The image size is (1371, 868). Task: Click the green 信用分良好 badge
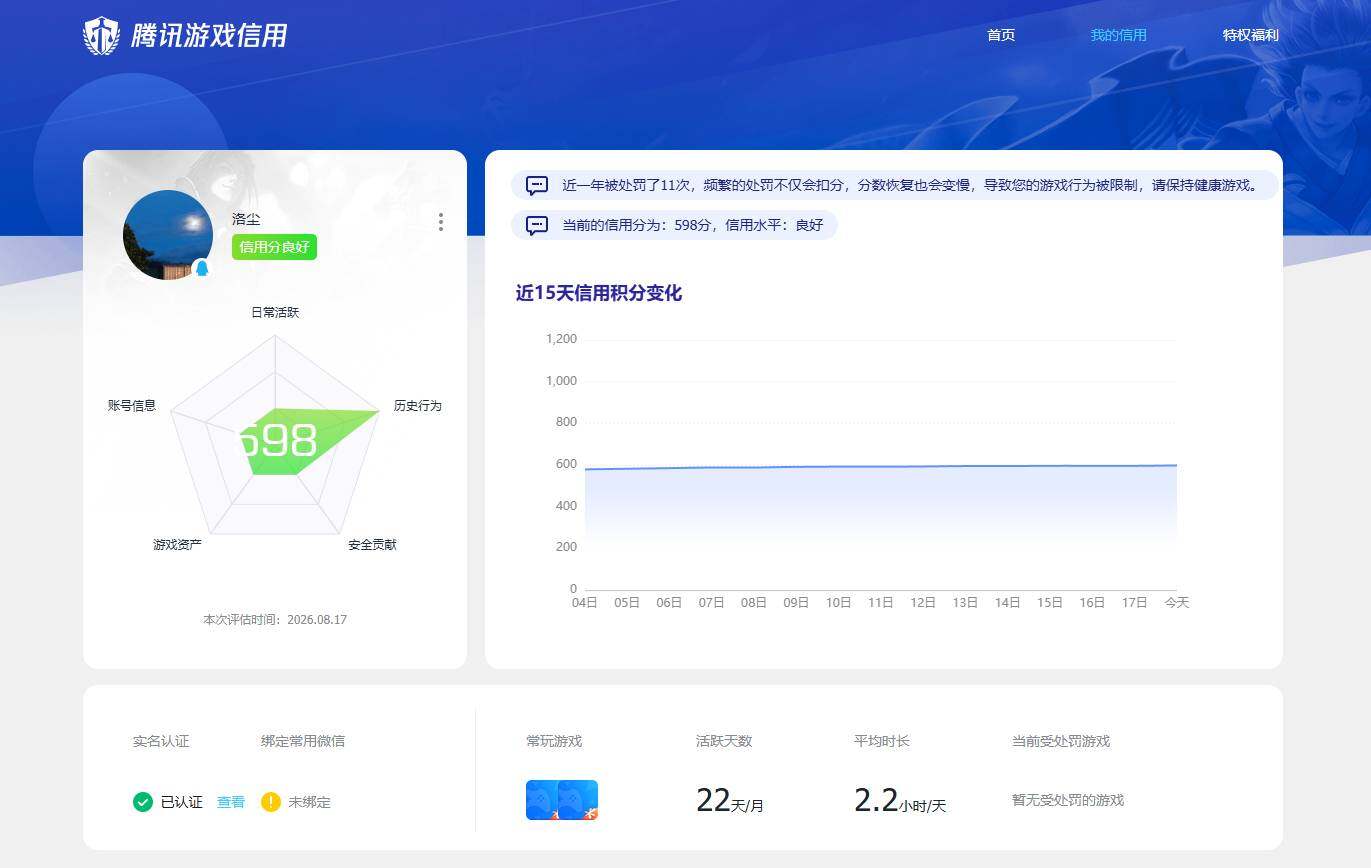tap(274, 247)
